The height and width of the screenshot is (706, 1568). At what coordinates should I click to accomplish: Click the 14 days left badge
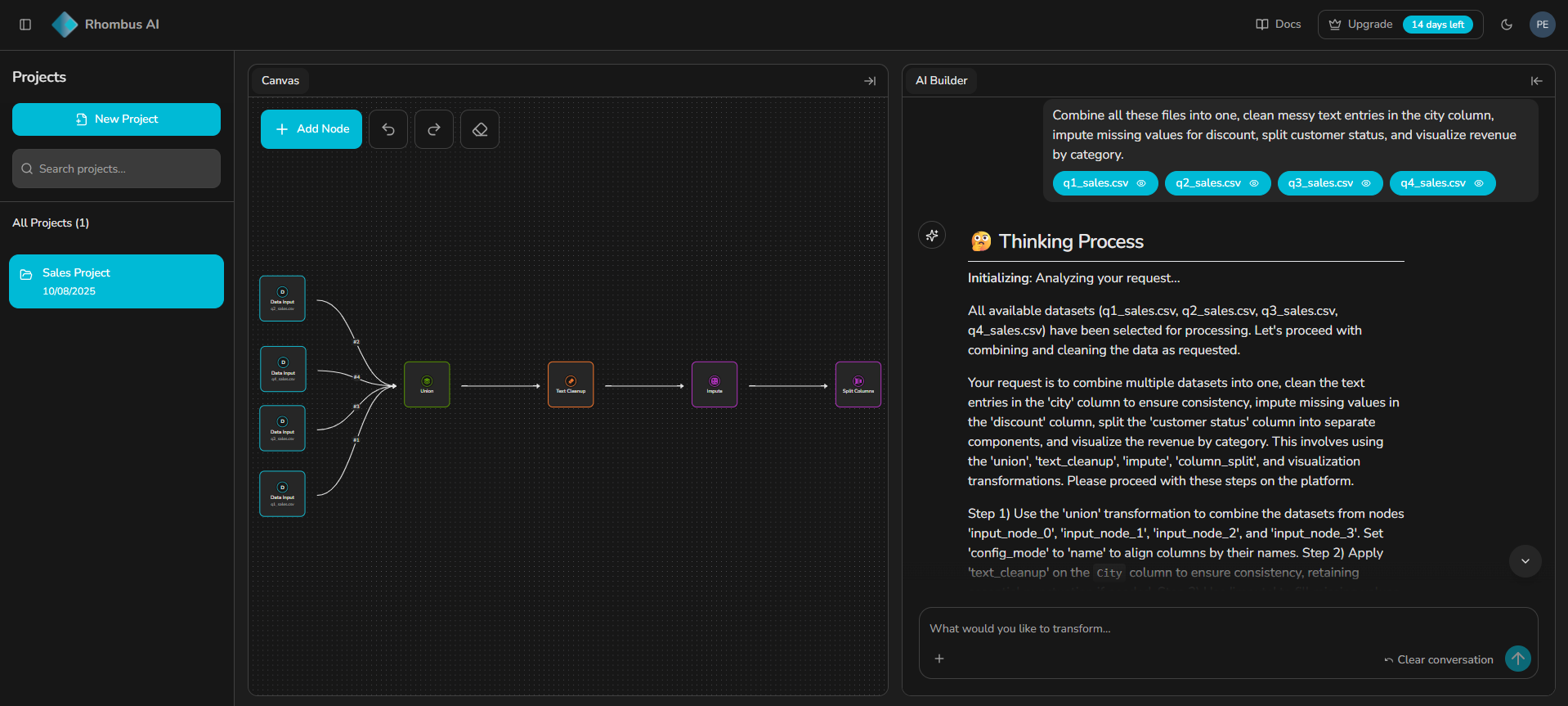click(1437, 25)
